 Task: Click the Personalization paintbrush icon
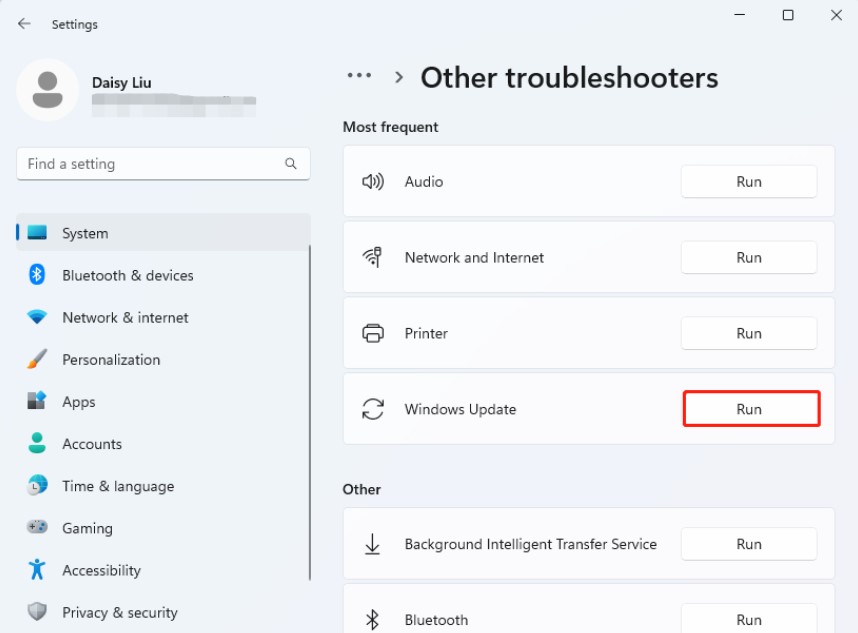[37, 359]
